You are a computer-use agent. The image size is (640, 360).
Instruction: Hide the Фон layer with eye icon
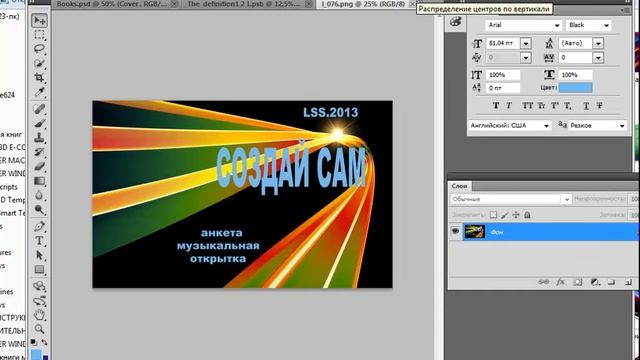click(x=455, y=231)
